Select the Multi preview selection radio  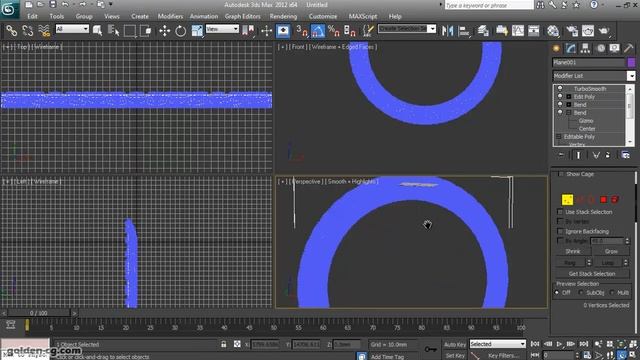click(612, 293)
